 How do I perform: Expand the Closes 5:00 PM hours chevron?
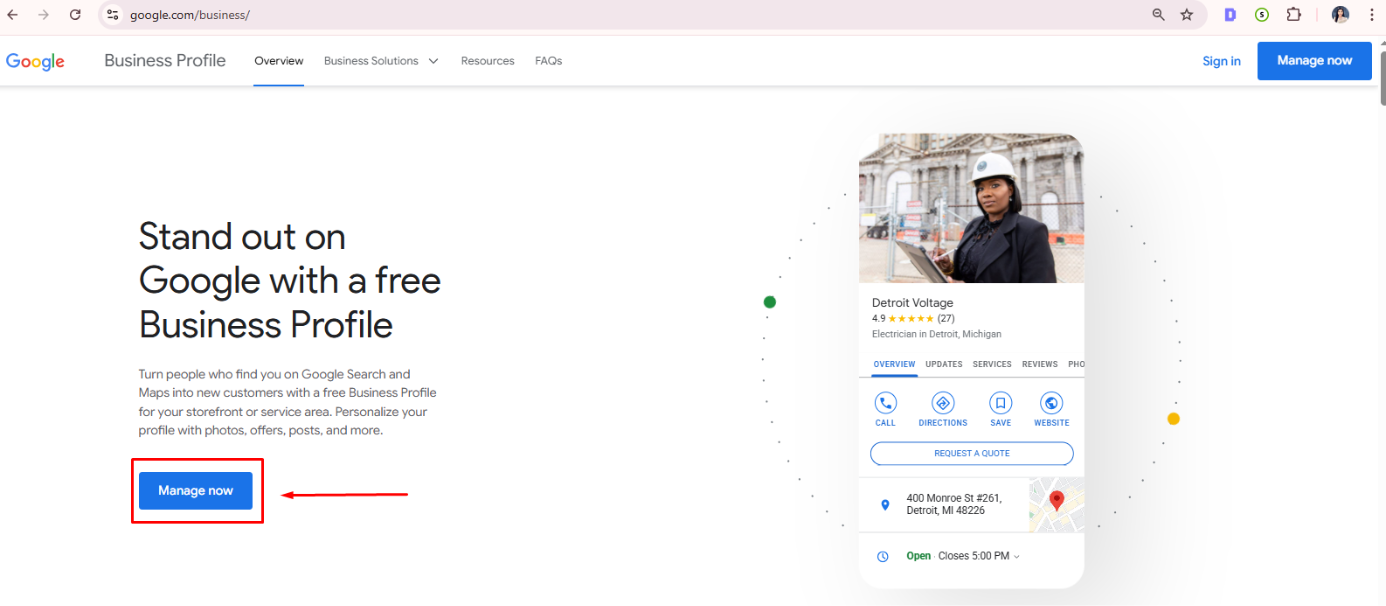(1017, 557)
